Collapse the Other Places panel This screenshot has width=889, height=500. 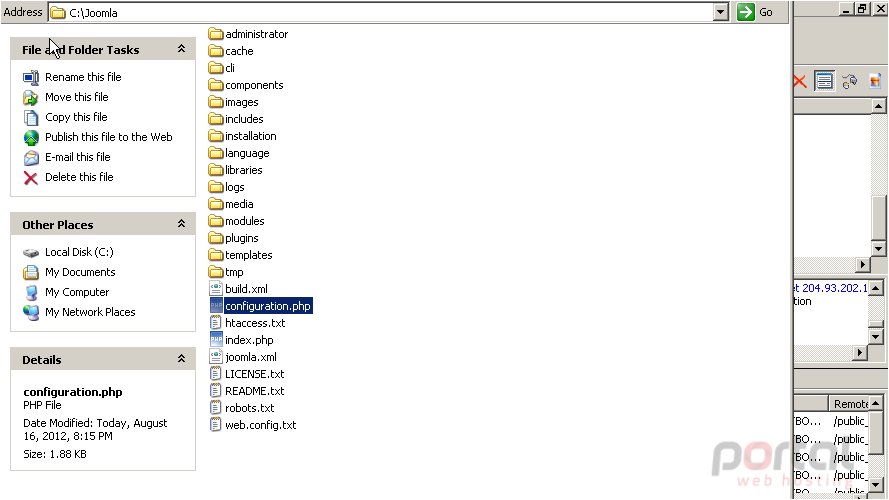(x=181, y=224)
